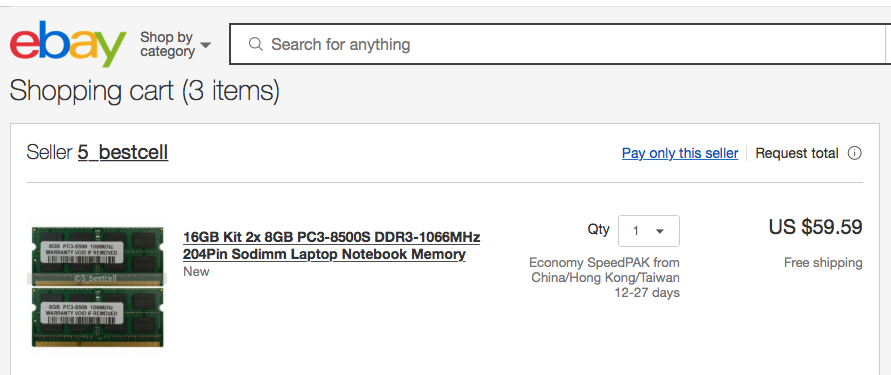Screen dimensions: 891x375
Task: Open the 16GB Kit 2x 8GB listing title
Action: [331, 245]
